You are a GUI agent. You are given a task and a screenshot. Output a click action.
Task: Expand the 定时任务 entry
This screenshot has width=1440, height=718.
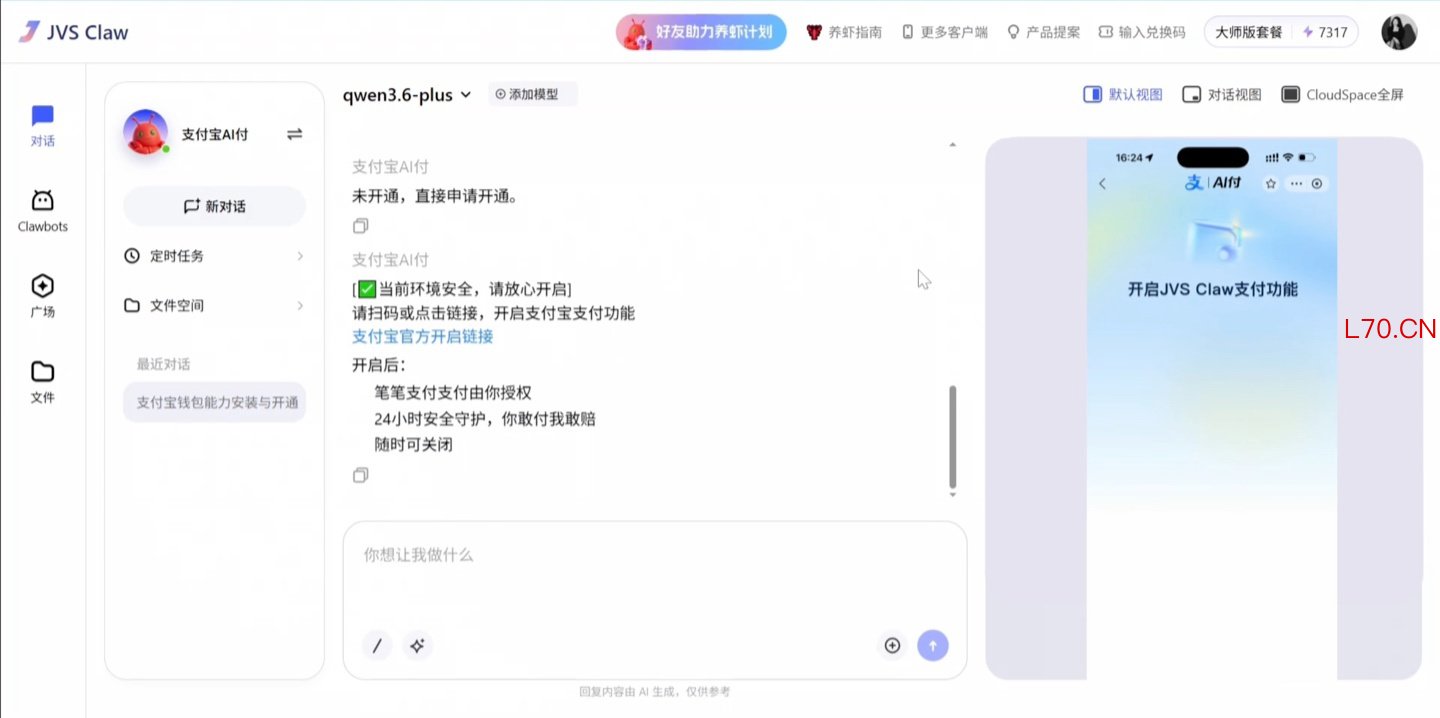coord(214,256)
